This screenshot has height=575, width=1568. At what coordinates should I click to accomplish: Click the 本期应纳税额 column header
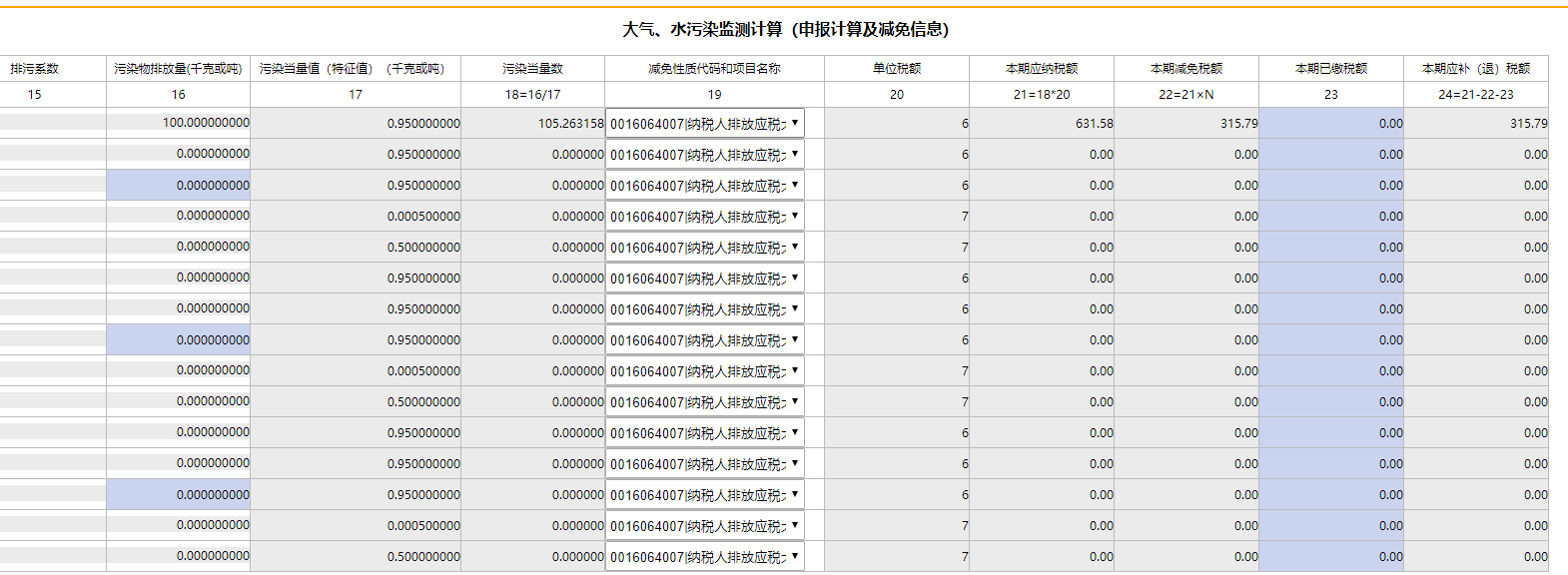point(1042,69)
